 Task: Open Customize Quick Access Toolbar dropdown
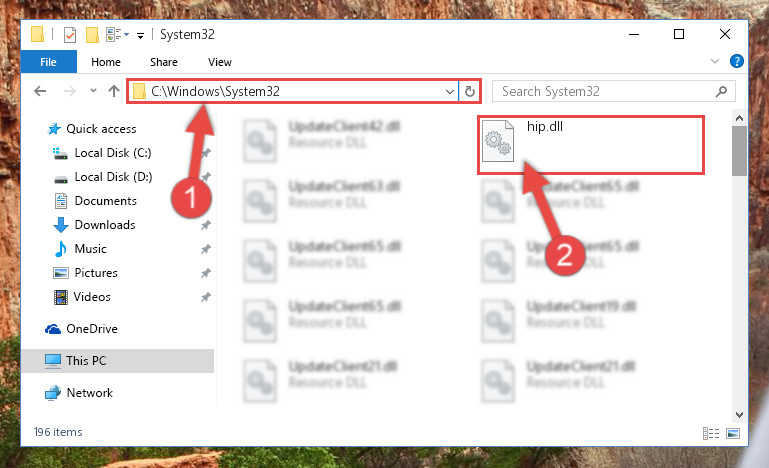(x=140, y=35)
